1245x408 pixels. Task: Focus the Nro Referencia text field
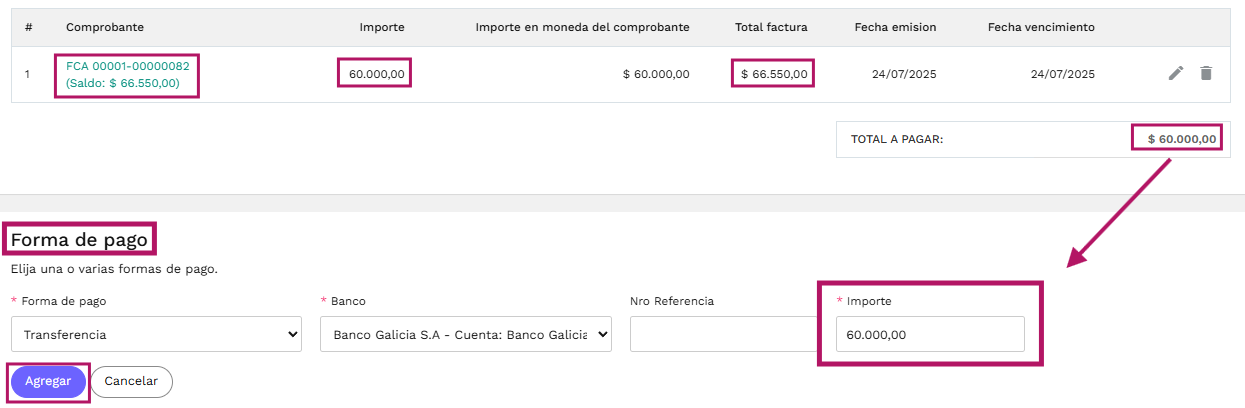(x=725, y=334)
